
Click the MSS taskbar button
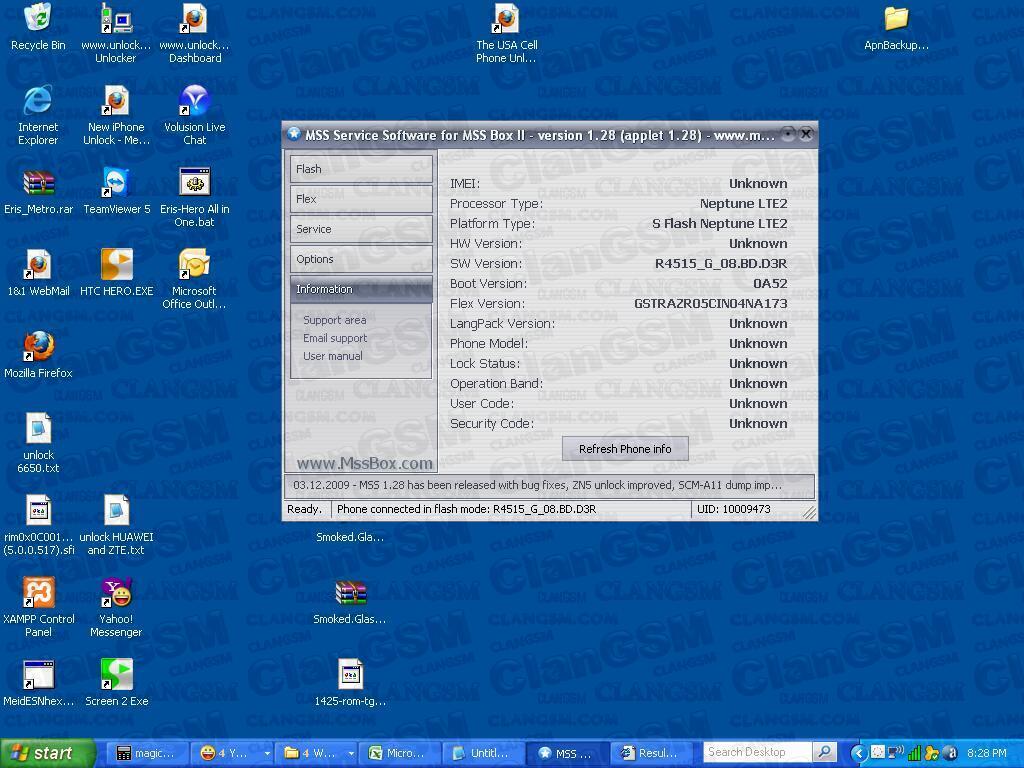(x=566, y=753)
